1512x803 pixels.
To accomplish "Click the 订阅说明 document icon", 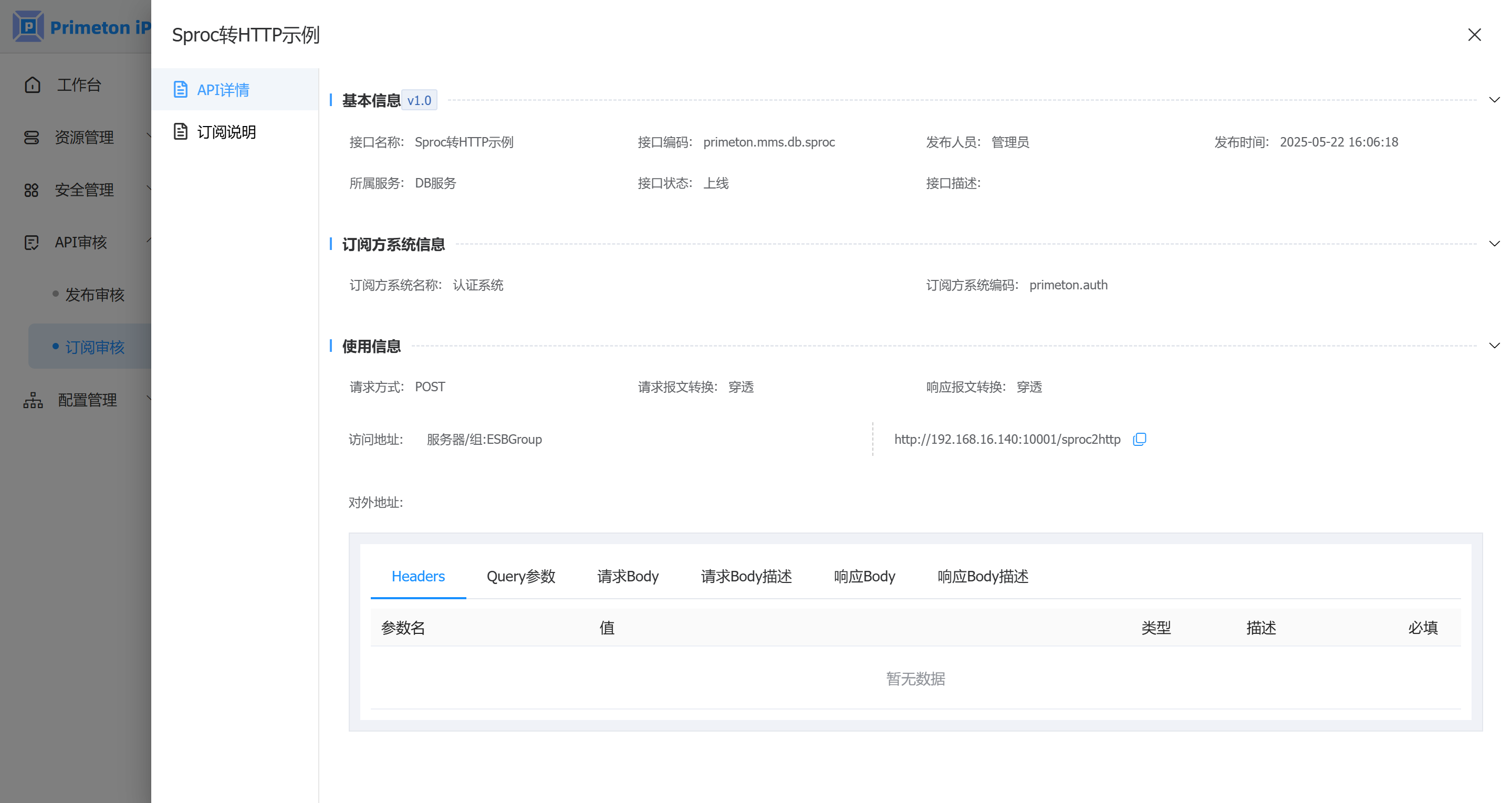I will tap(180, 131).
